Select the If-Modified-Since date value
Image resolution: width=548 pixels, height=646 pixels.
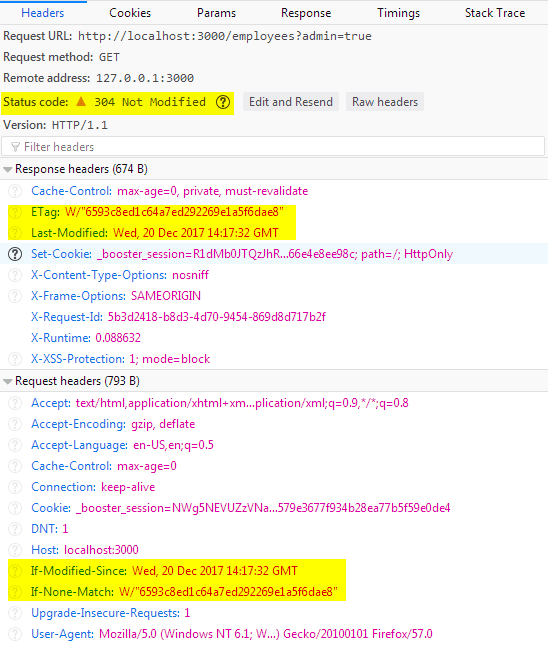(215, 571)
